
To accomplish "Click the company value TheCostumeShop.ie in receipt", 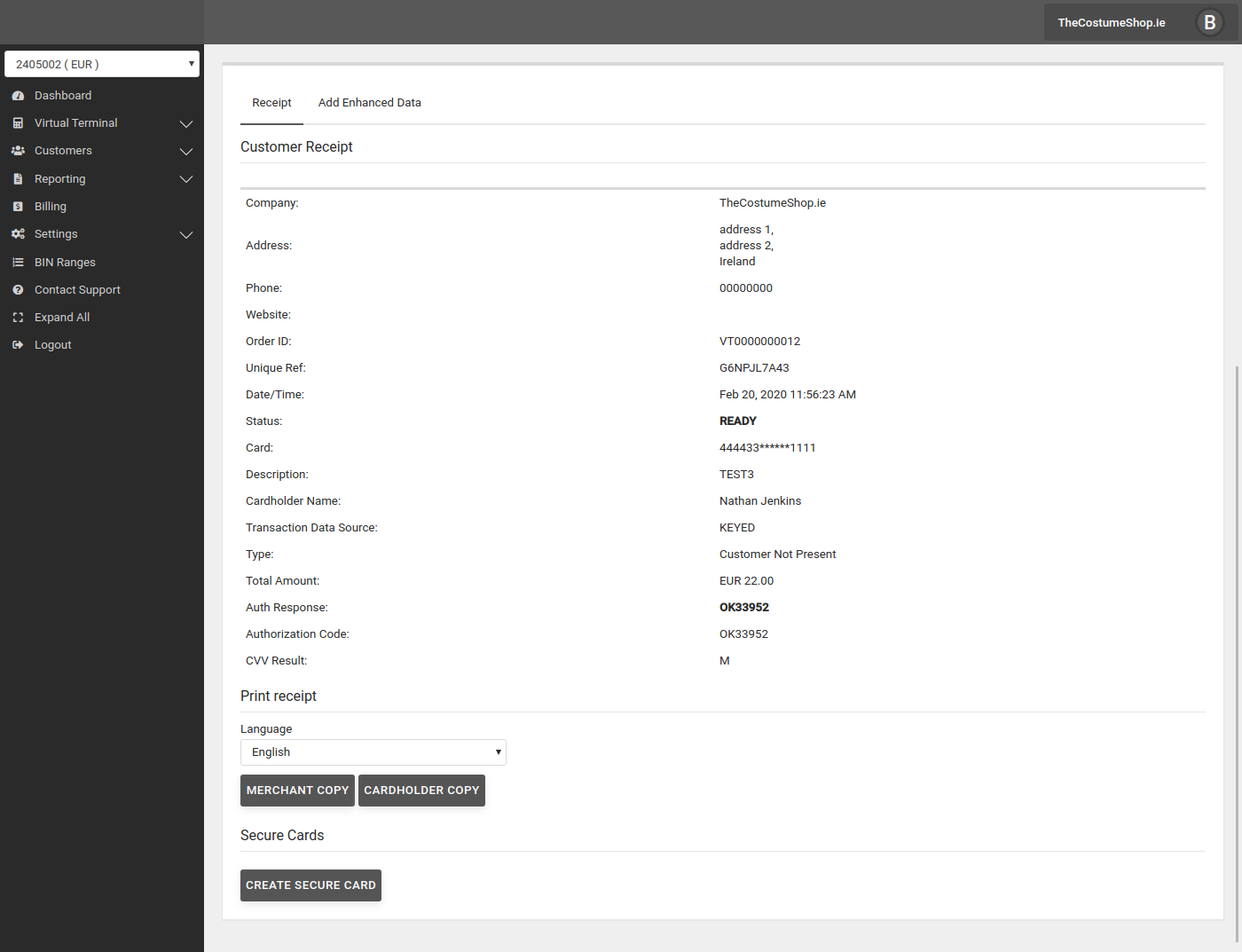I will [773, 203].
